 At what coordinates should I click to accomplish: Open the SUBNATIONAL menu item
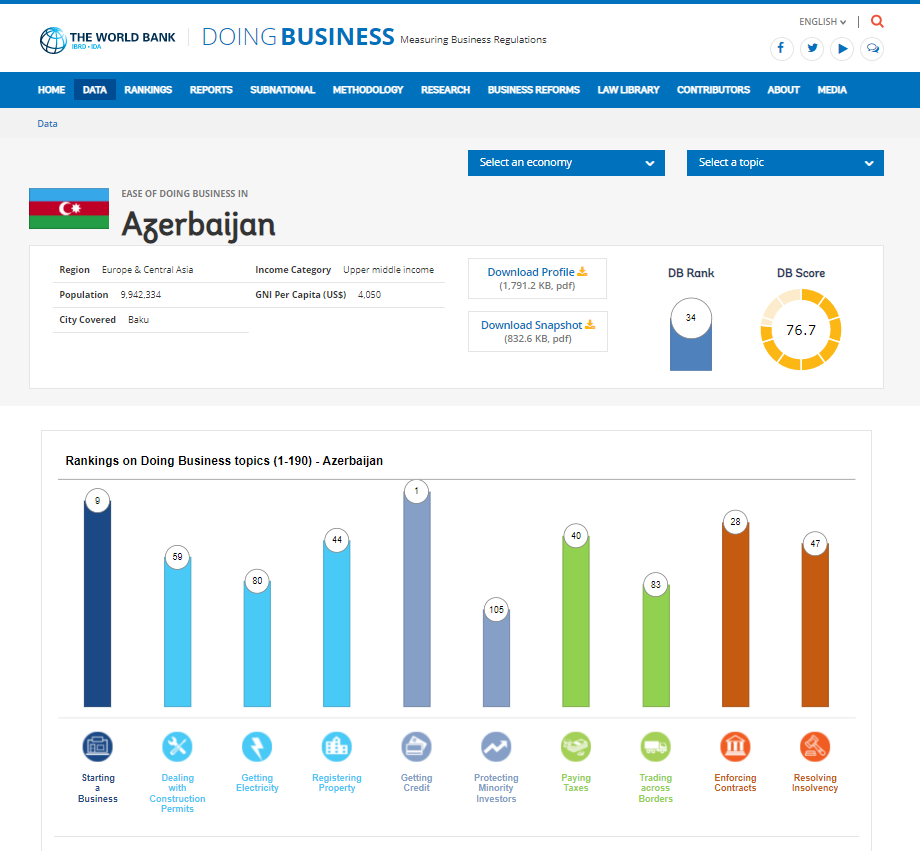(282, 90)
